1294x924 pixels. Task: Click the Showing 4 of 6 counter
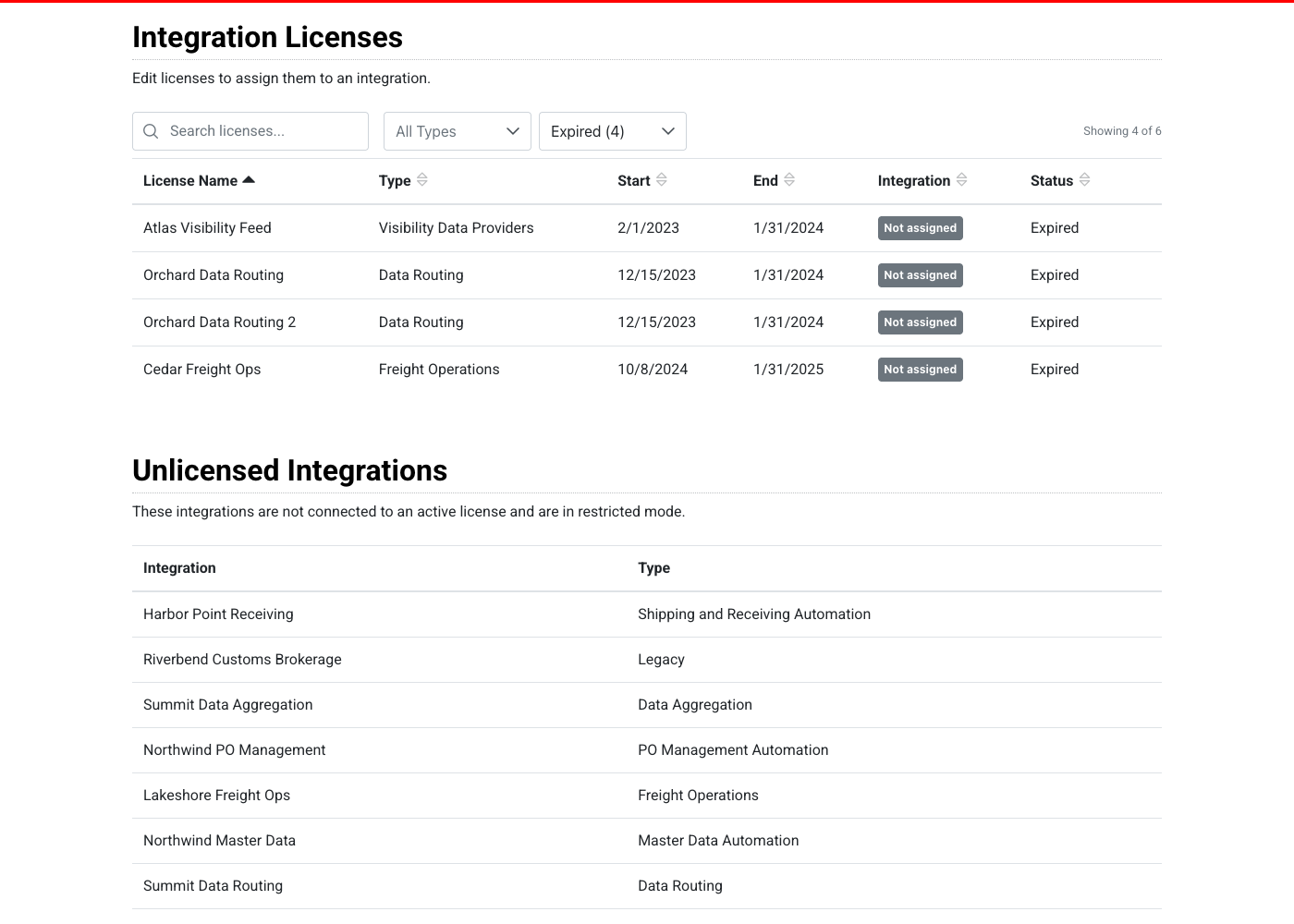pyautogui.click(x=1122, y=131)
